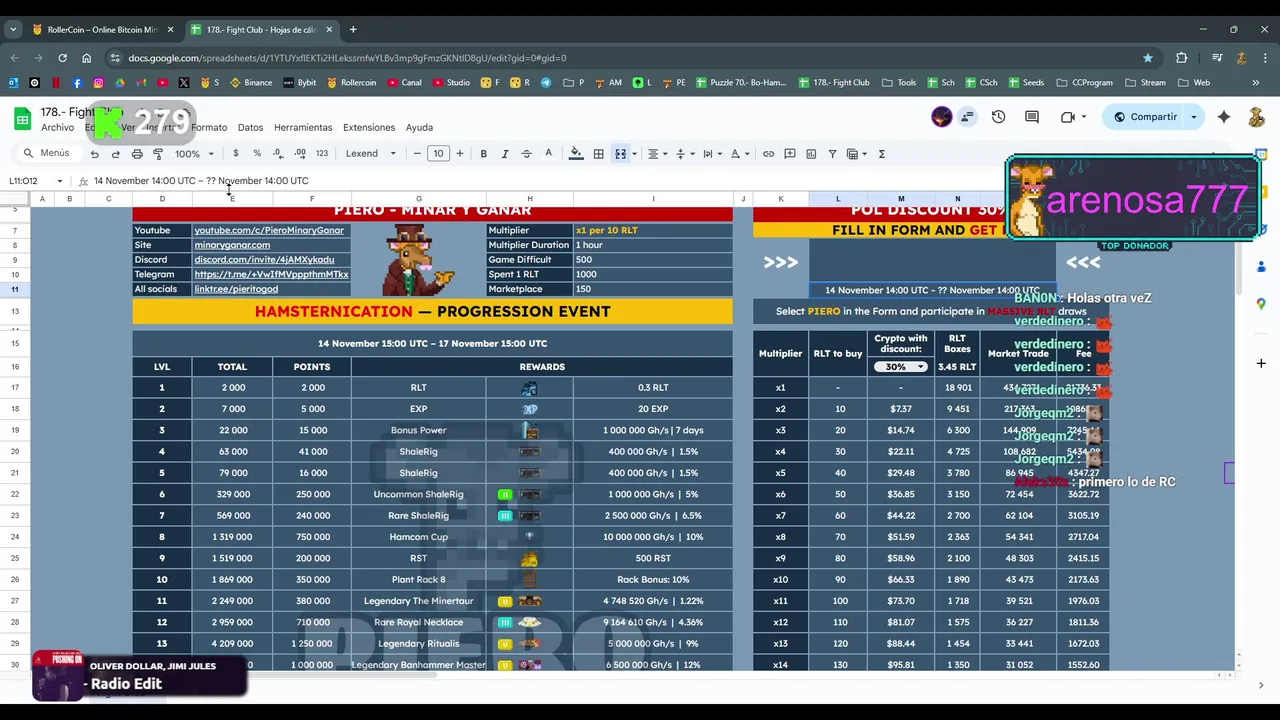Toggle strikethrough formatting
The width and height of the screenshot is (1280, 720).
[526, 154]
